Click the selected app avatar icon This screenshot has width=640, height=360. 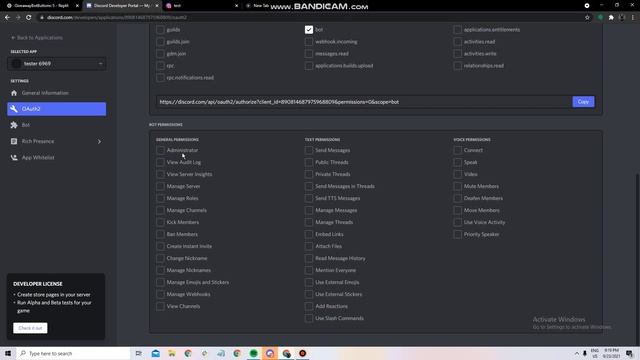[16, 64]
